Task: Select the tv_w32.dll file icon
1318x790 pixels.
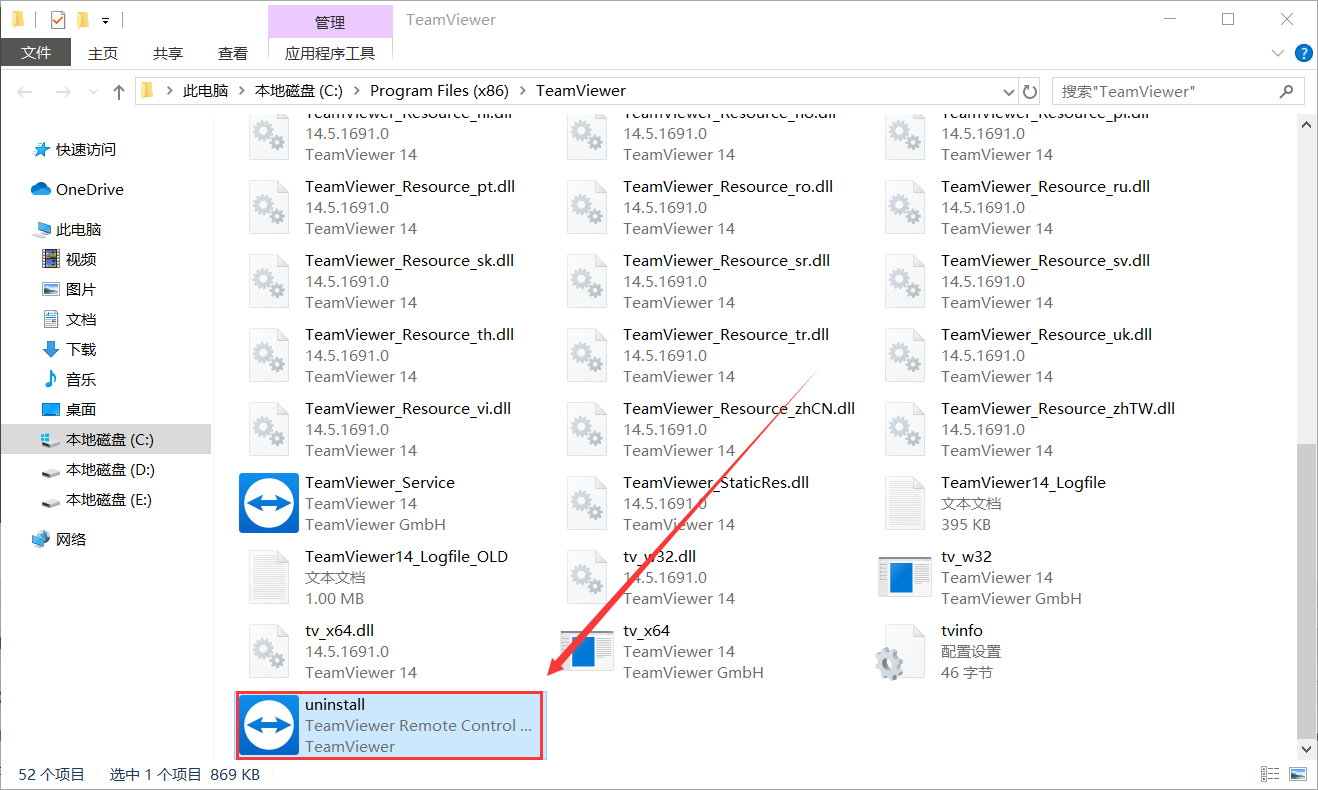Action: tap(587, 577)
